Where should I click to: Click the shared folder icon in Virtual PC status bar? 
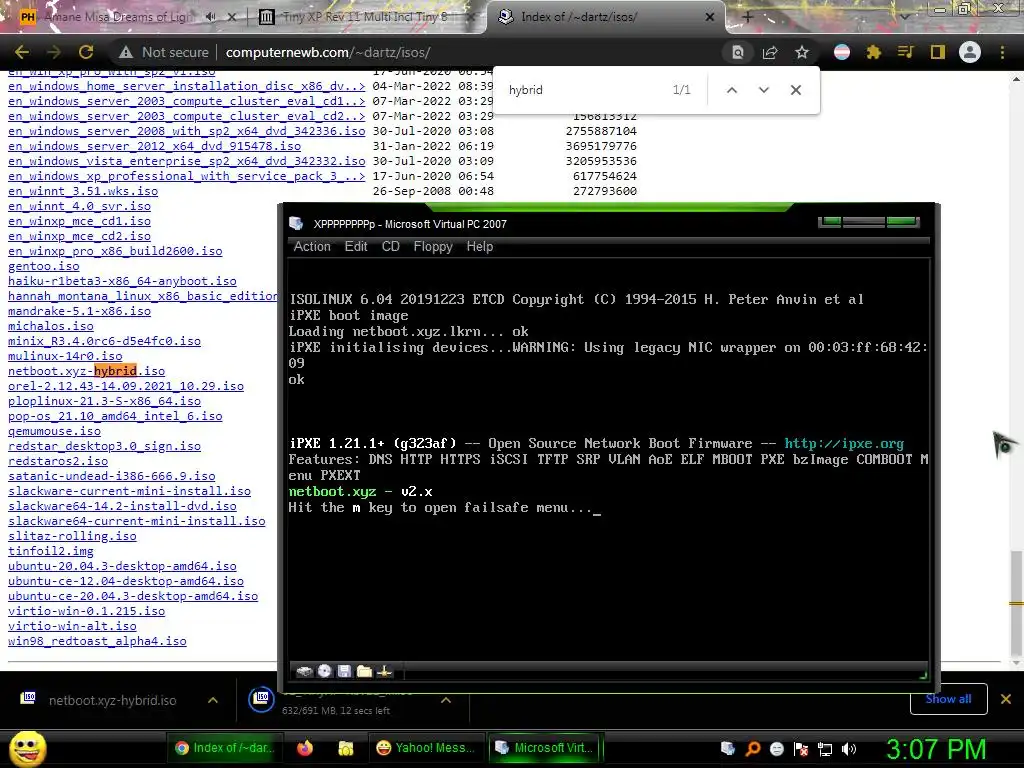pyautogui.click(x=364, y=671)
